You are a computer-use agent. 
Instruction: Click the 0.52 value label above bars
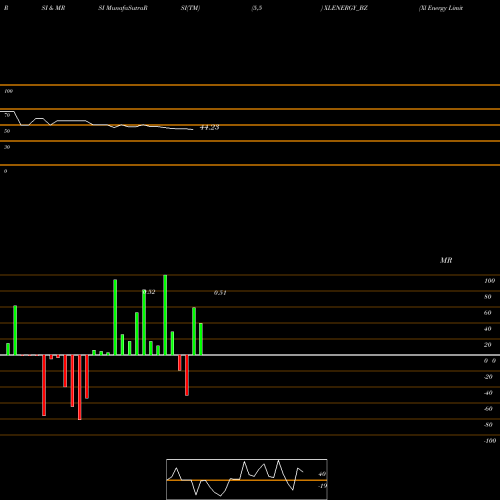pyautogui.click(x=149, y=292)
